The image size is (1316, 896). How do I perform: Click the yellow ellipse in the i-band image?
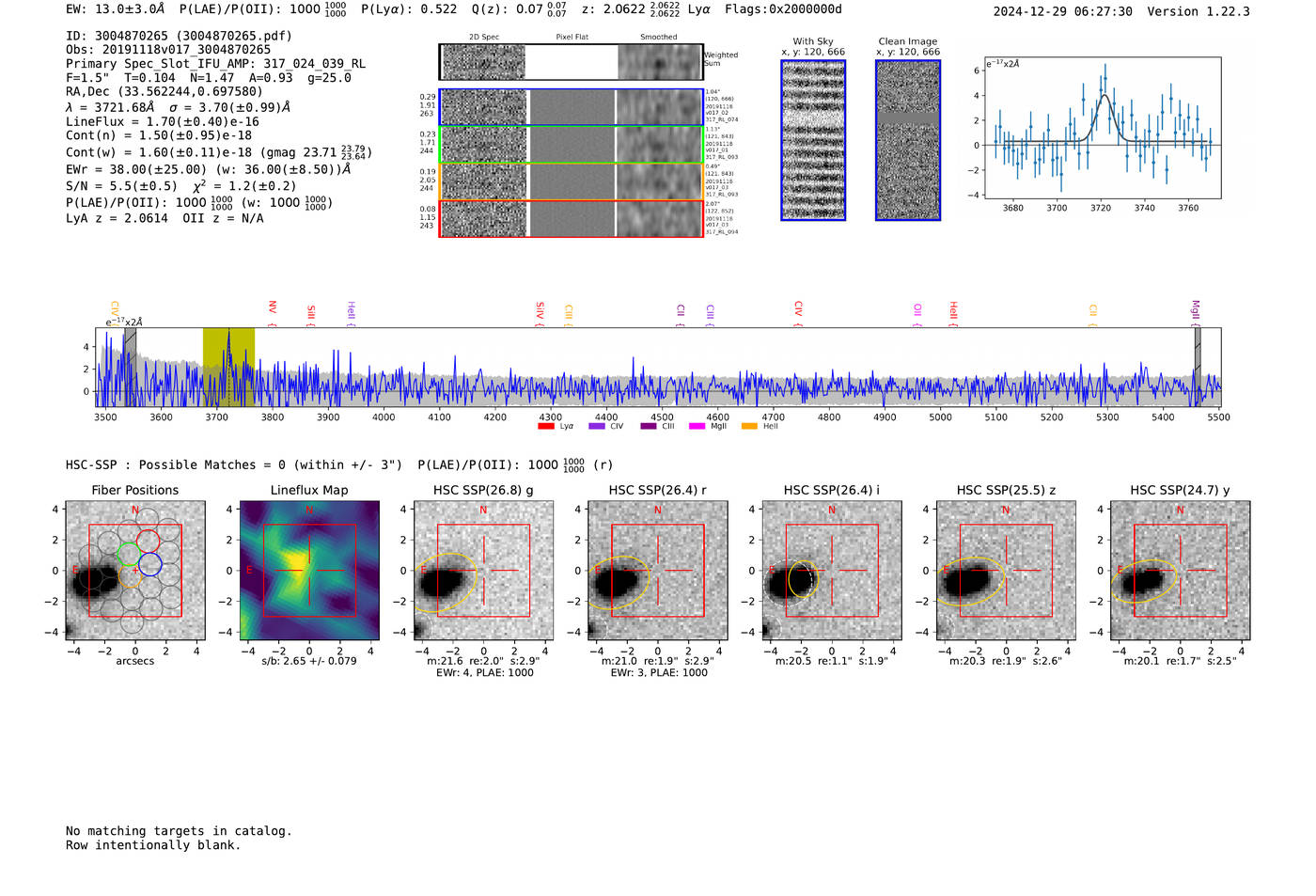pyautogui.click(x=803, y=578)
